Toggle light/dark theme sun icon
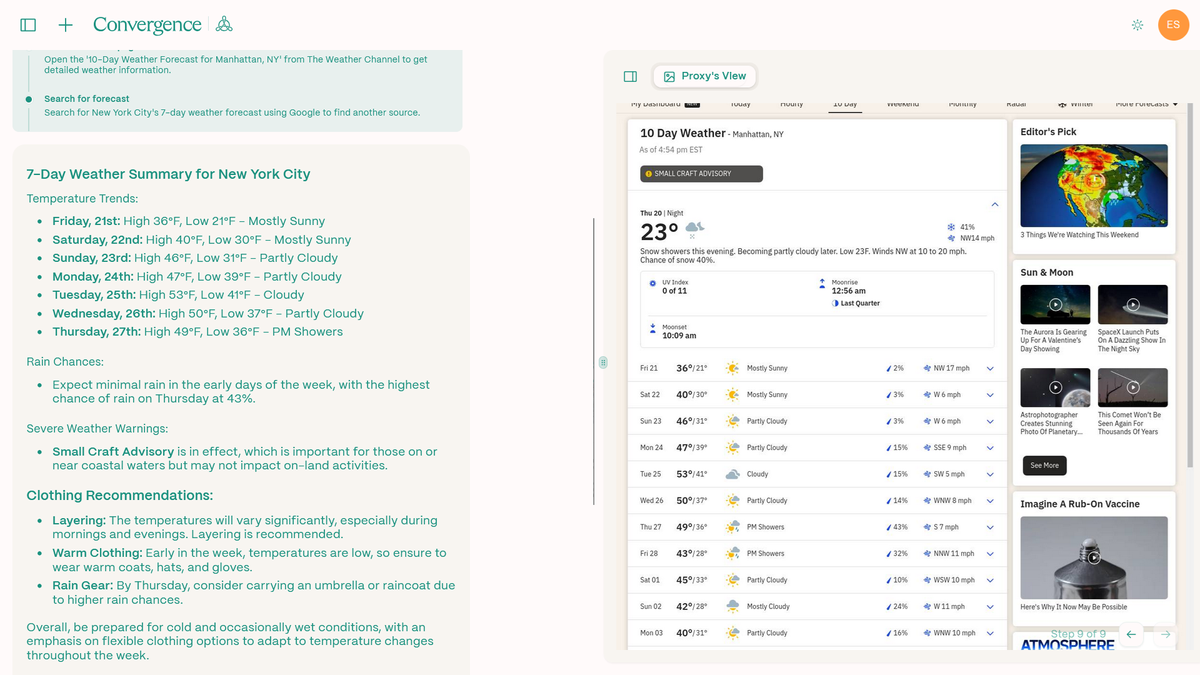The width and height of the screenshot is (1200, 675). pos(1137,25)
